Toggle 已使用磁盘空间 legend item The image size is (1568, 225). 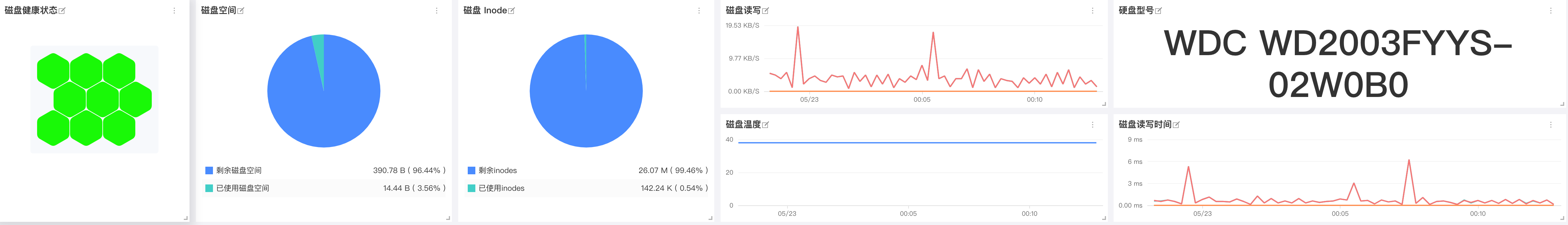click(326, 188)
